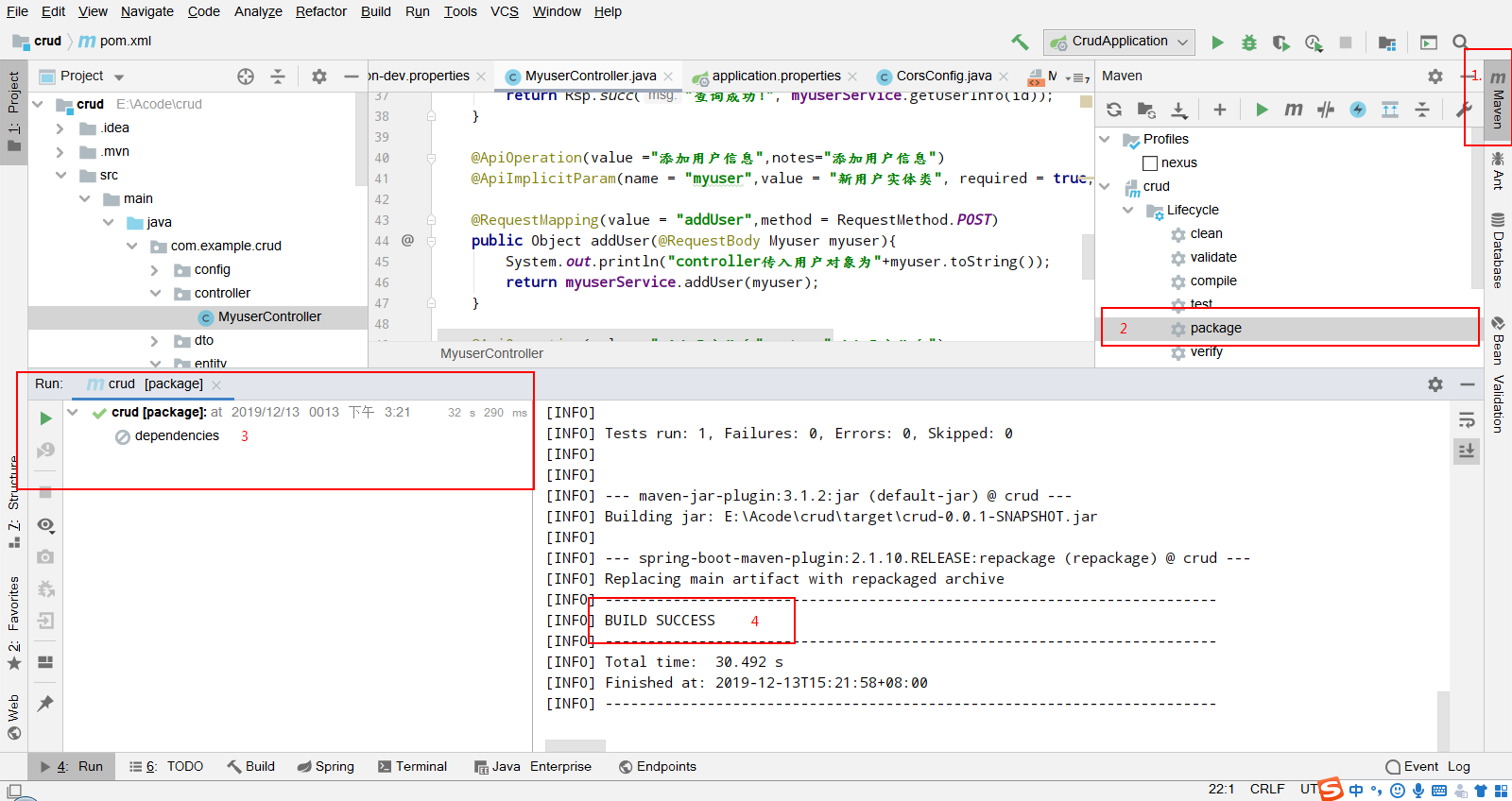Screen dimensions: 1512x801
Task: Open the Database side panel
Action: pos(1498,251)
